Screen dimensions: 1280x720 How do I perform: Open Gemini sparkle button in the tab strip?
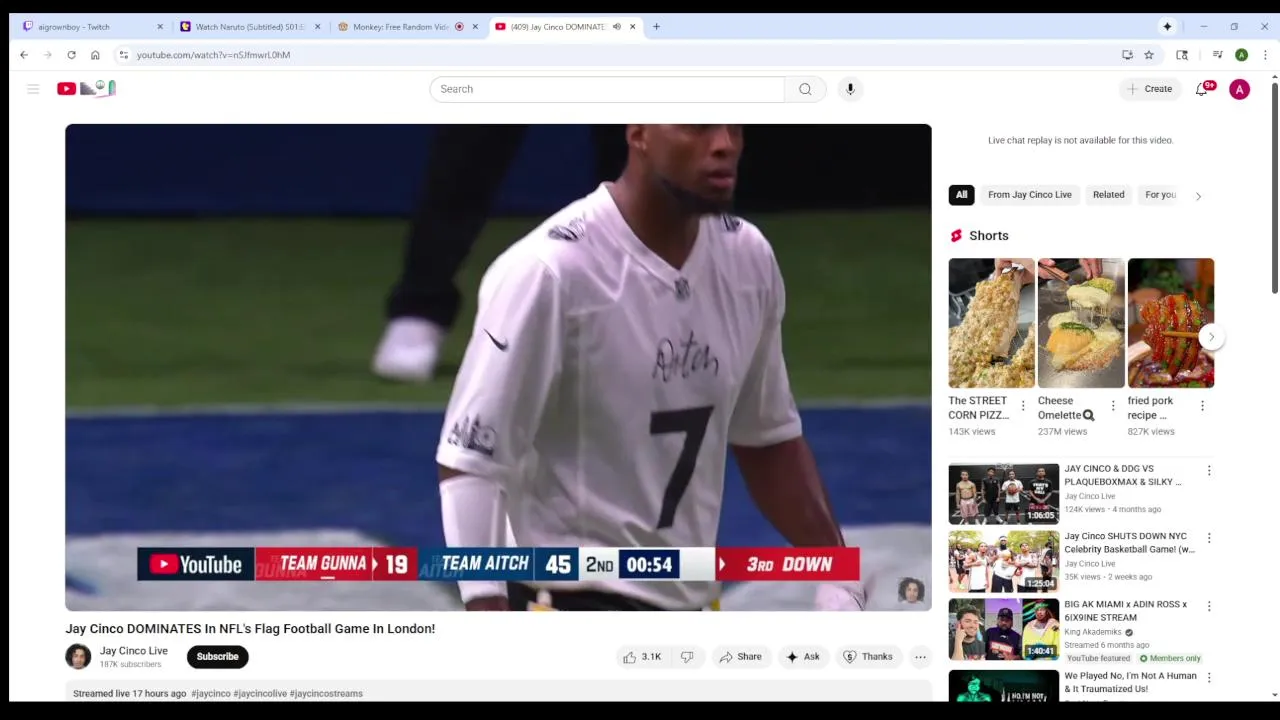coord(1167,27)
